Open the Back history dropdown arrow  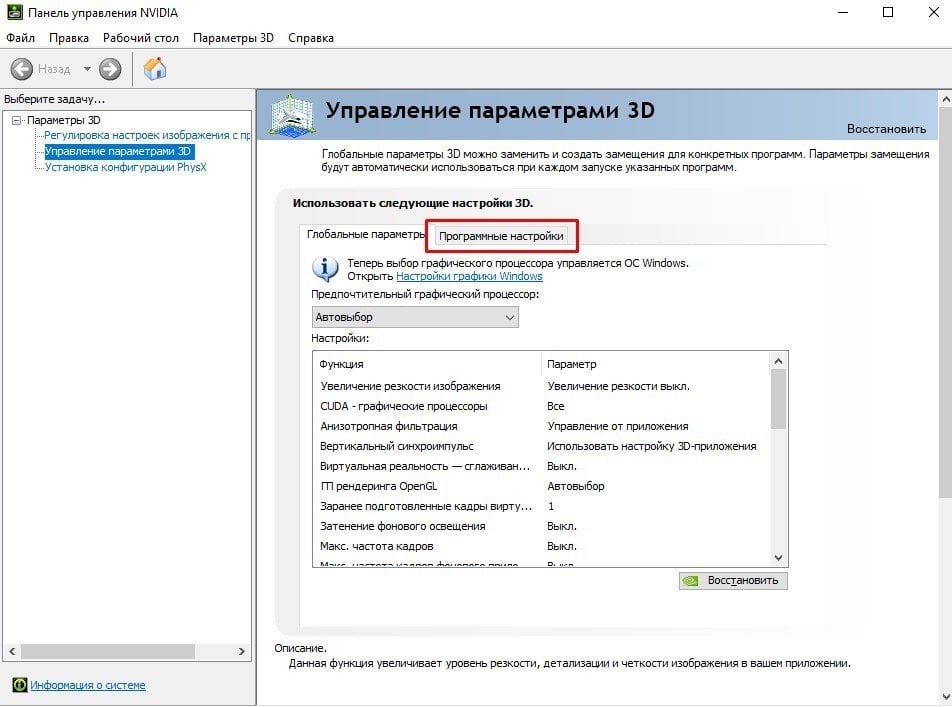click(87, 69)
